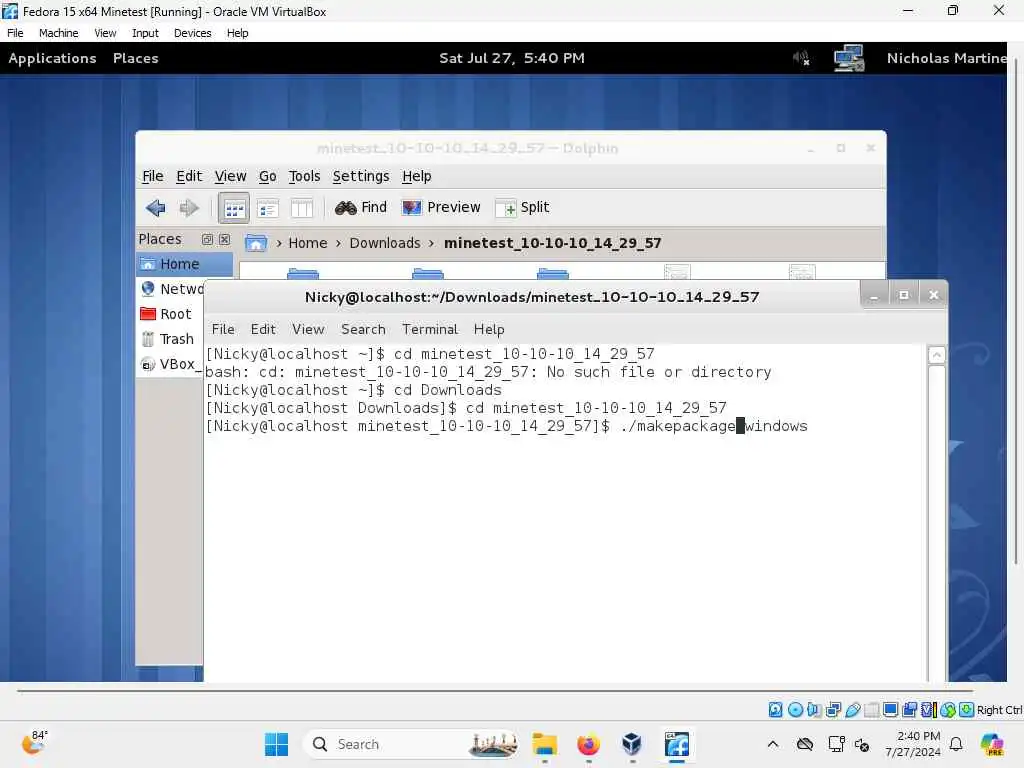This screenshot has height=768, width=1024.
Task: Click VirtualBox USB devices status icon
Action: tap(852, 710)
